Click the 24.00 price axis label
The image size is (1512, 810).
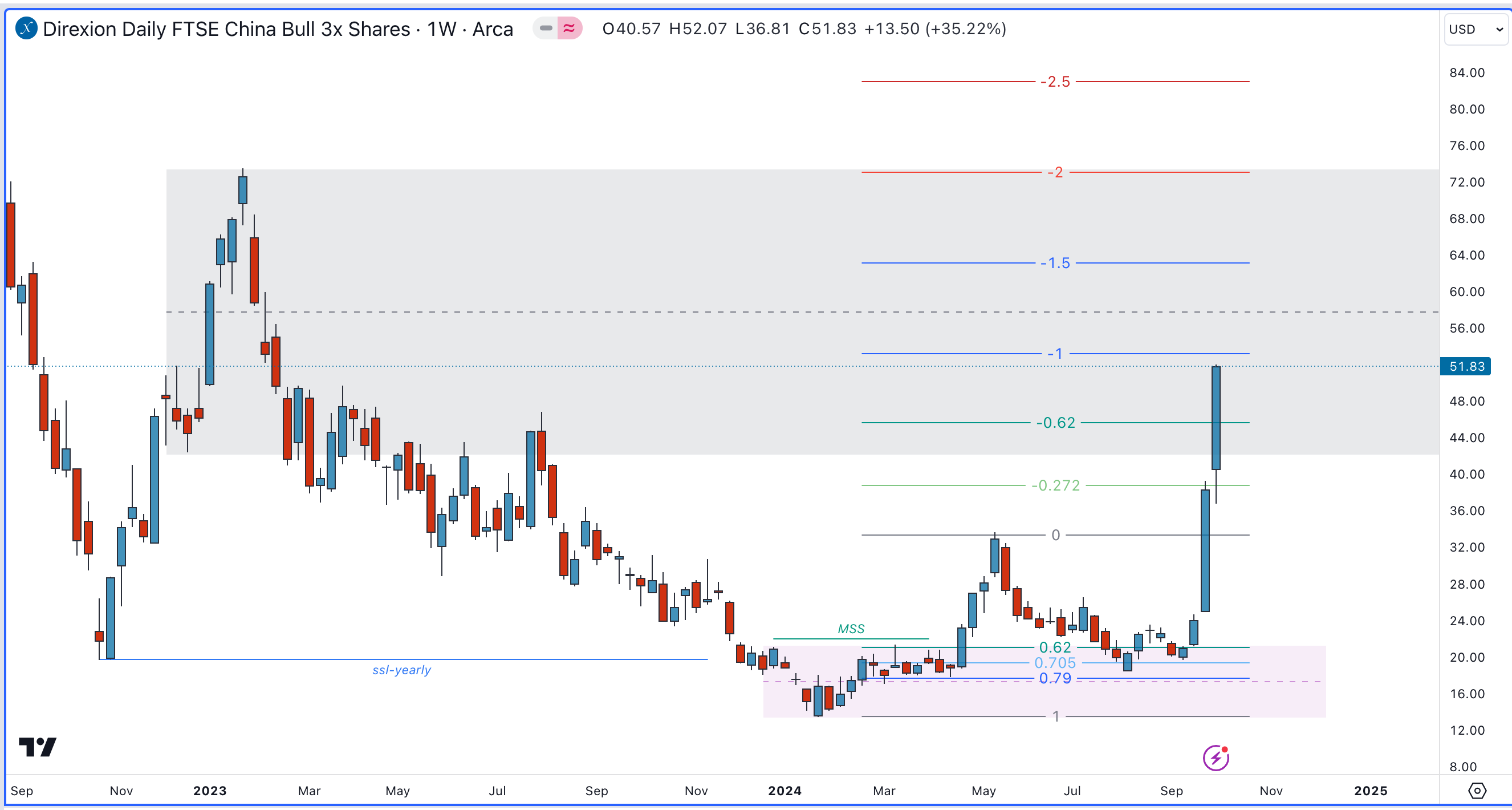click(1467, 621)
